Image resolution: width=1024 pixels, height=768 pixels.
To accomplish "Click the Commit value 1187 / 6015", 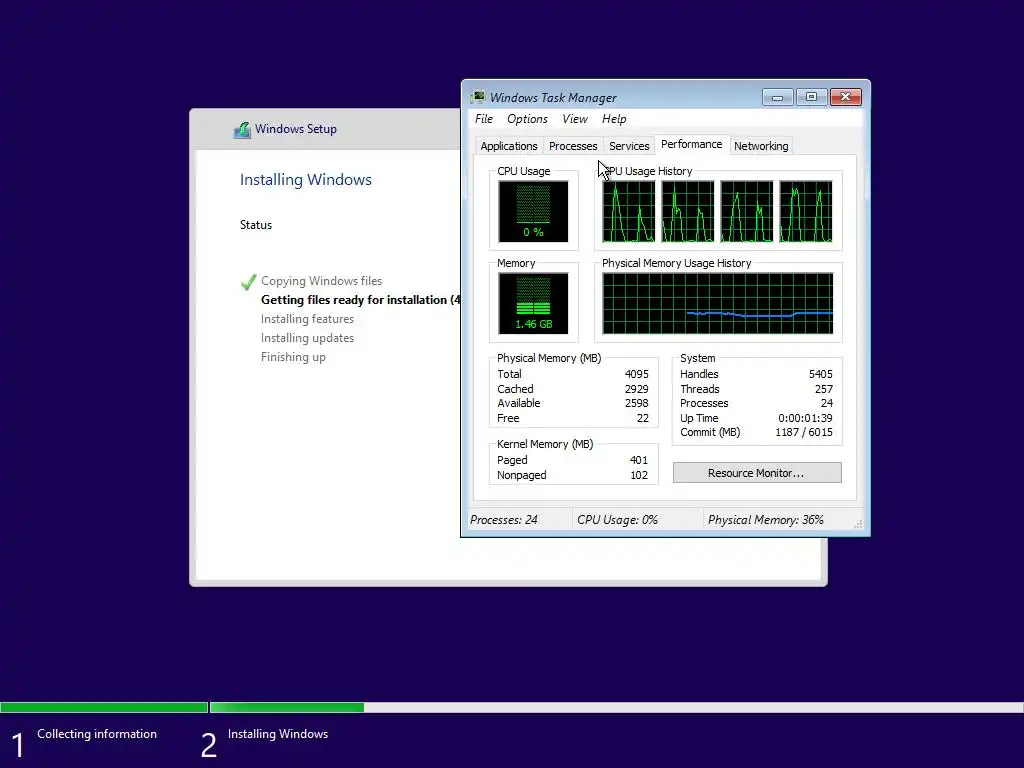I will pos(803,432).
